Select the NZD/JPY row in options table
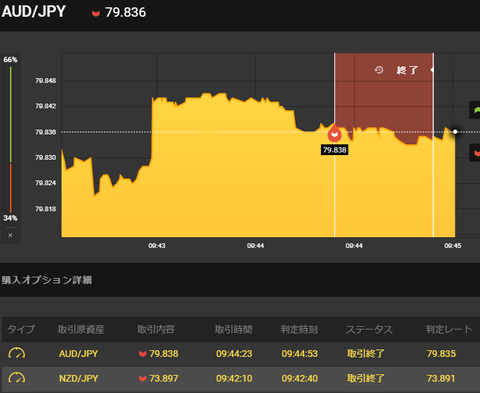This screenshot has width=480, height=393. 241,379
